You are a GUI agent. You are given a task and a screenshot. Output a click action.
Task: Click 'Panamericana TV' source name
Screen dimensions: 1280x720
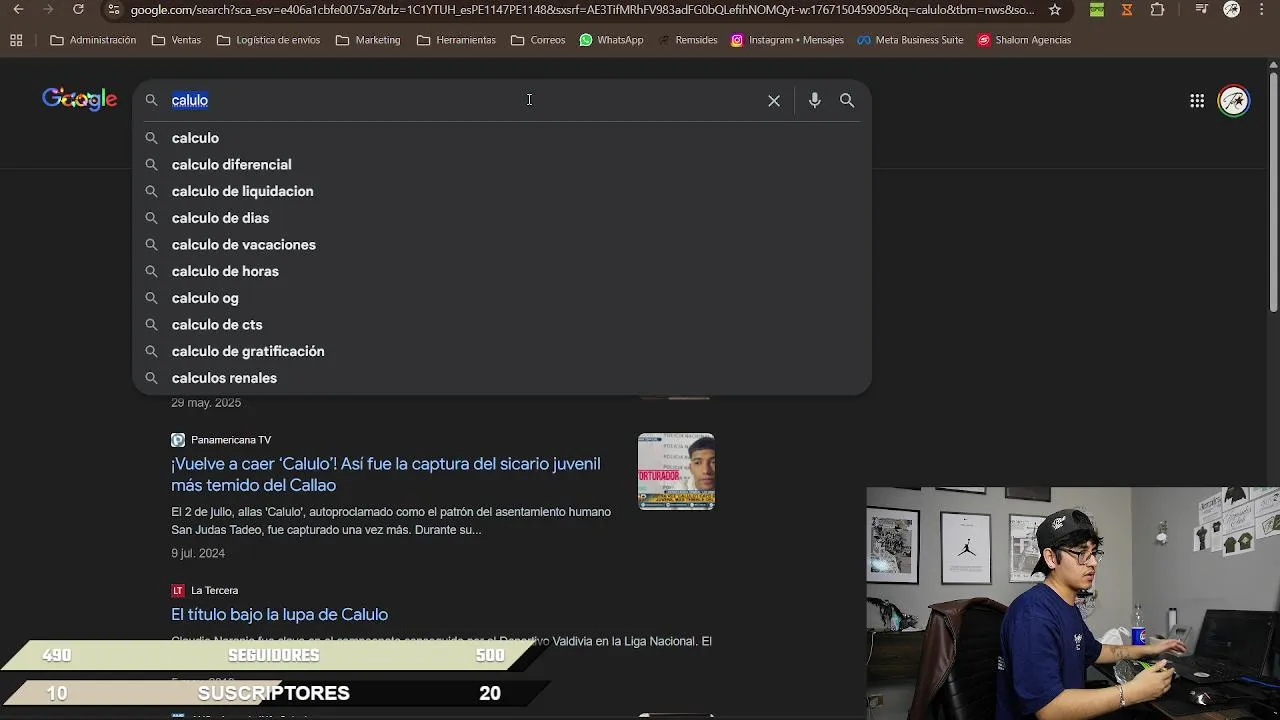point(231,440)
